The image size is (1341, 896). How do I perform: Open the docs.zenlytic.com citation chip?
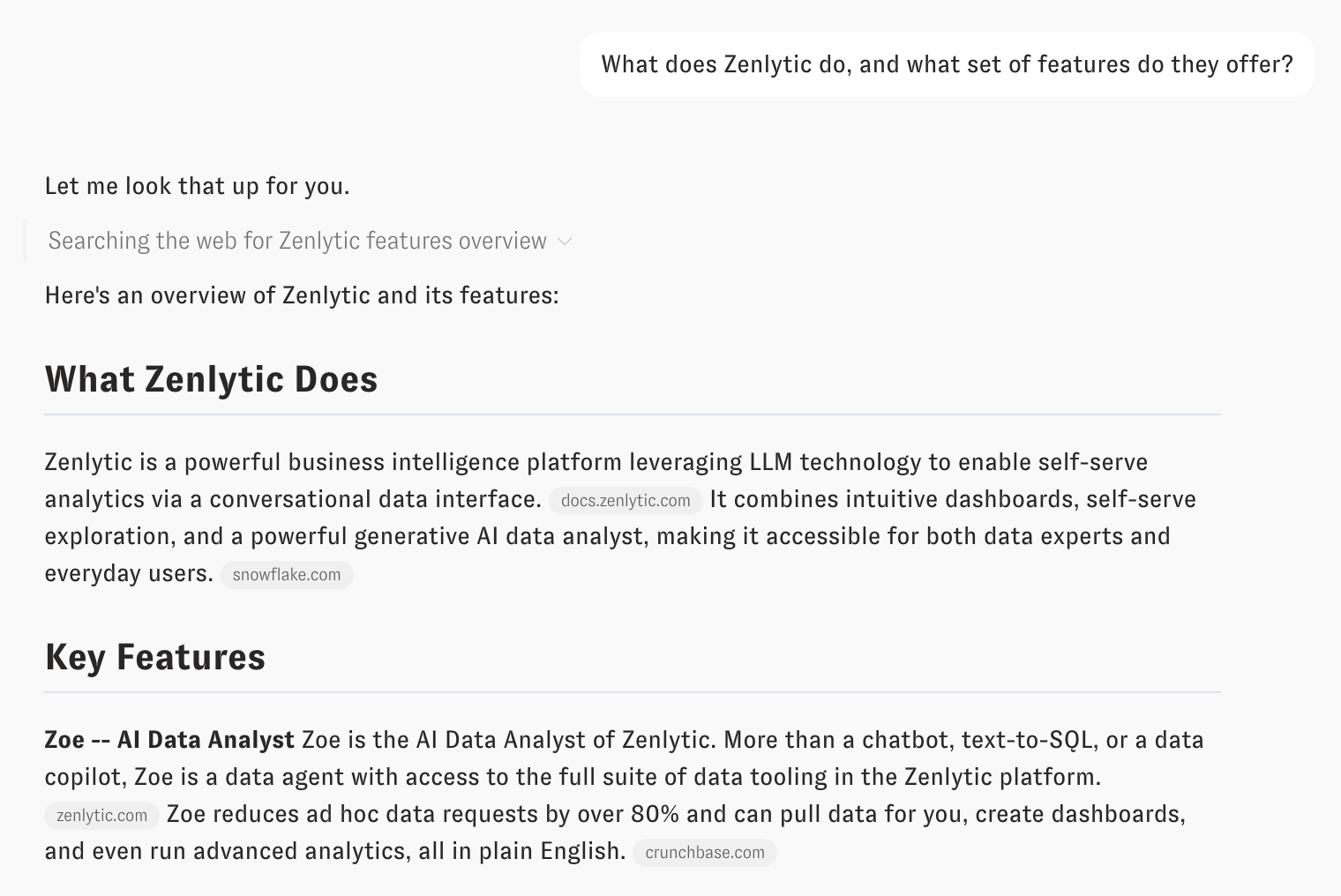point(626,501)
